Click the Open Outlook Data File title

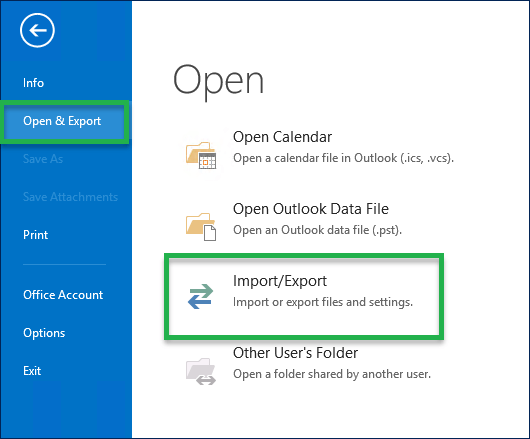311,209
